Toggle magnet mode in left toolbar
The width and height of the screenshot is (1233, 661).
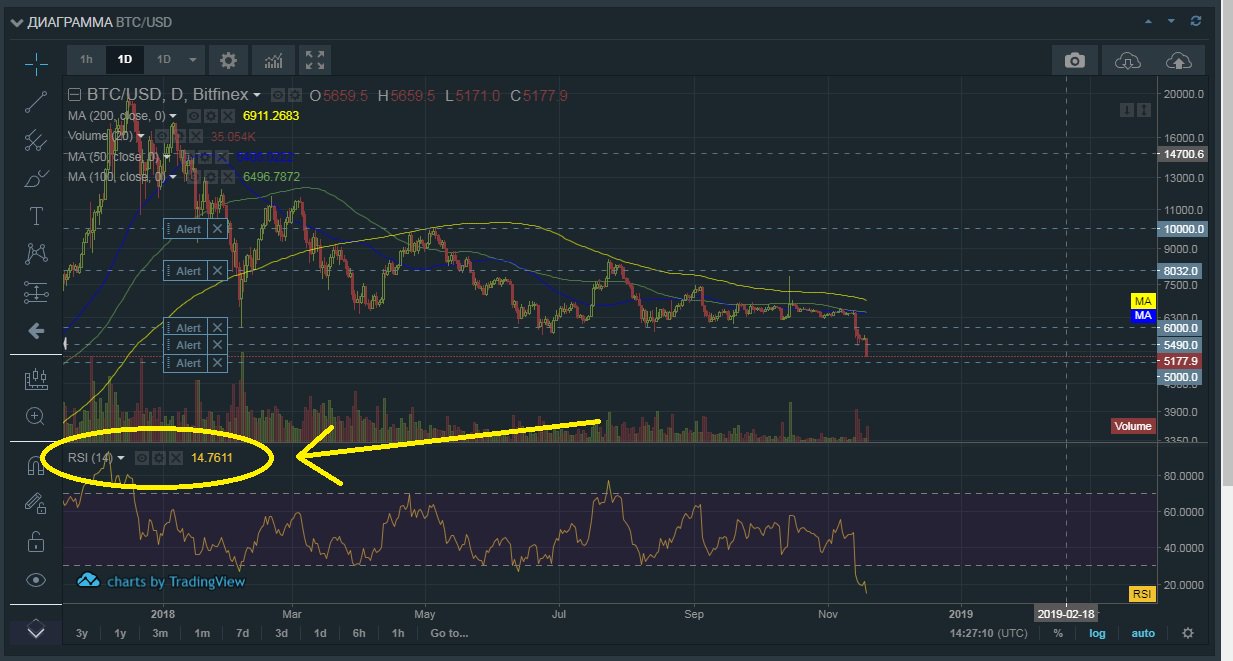[36, 466]
